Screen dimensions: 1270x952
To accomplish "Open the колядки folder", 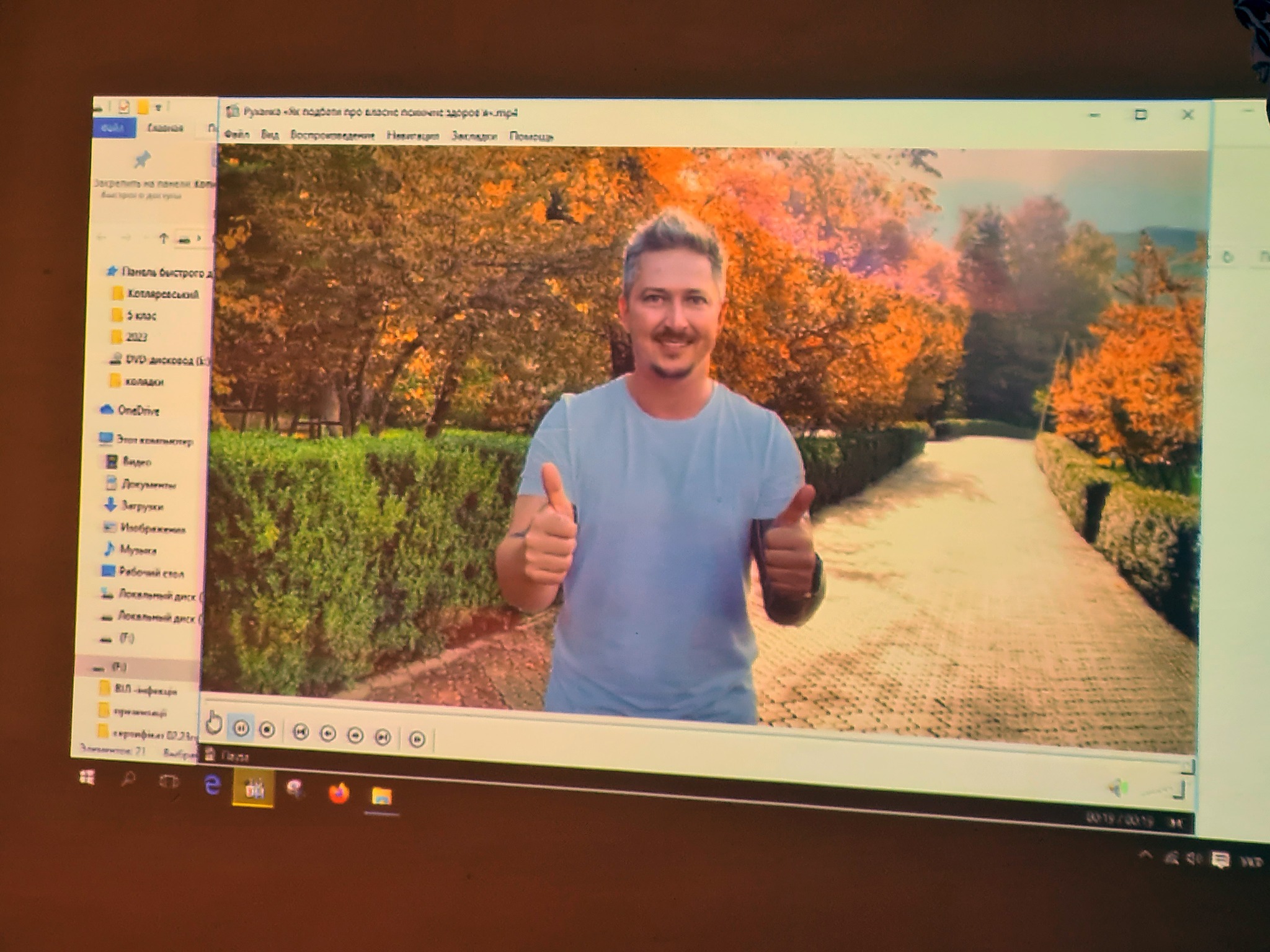I will pos(137,381).
